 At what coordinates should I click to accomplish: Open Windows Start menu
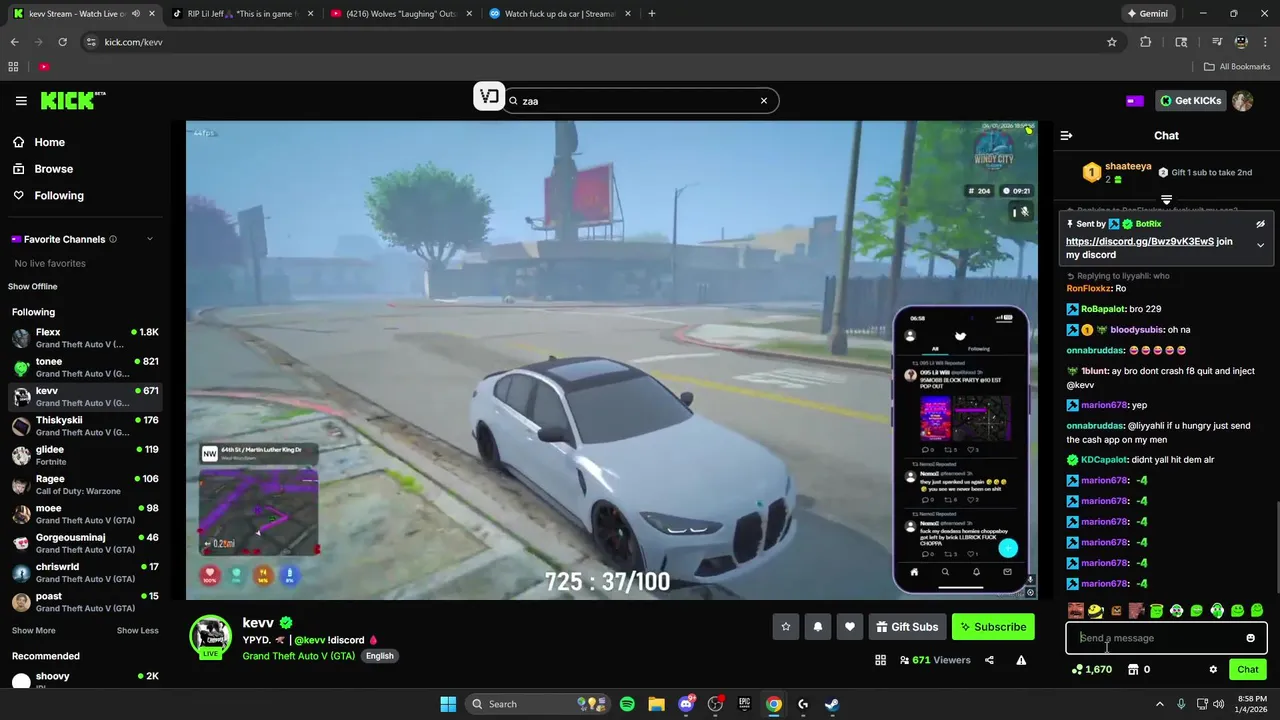click(448, 704)
